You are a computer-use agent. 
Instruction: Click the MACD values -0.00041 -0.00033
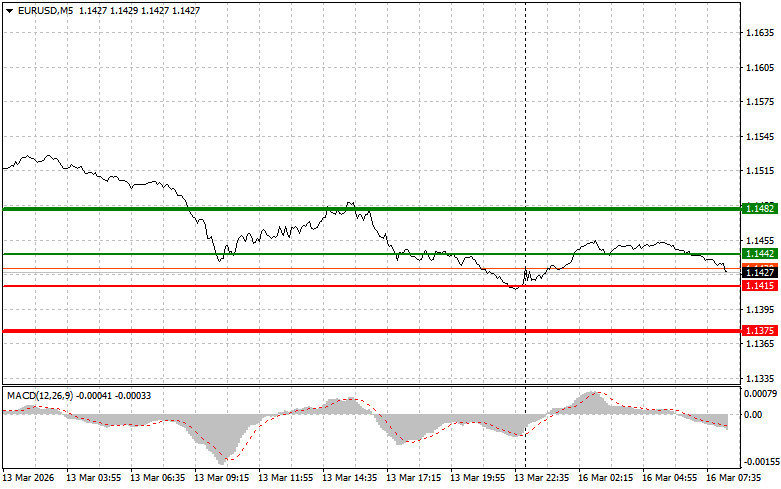114,395
